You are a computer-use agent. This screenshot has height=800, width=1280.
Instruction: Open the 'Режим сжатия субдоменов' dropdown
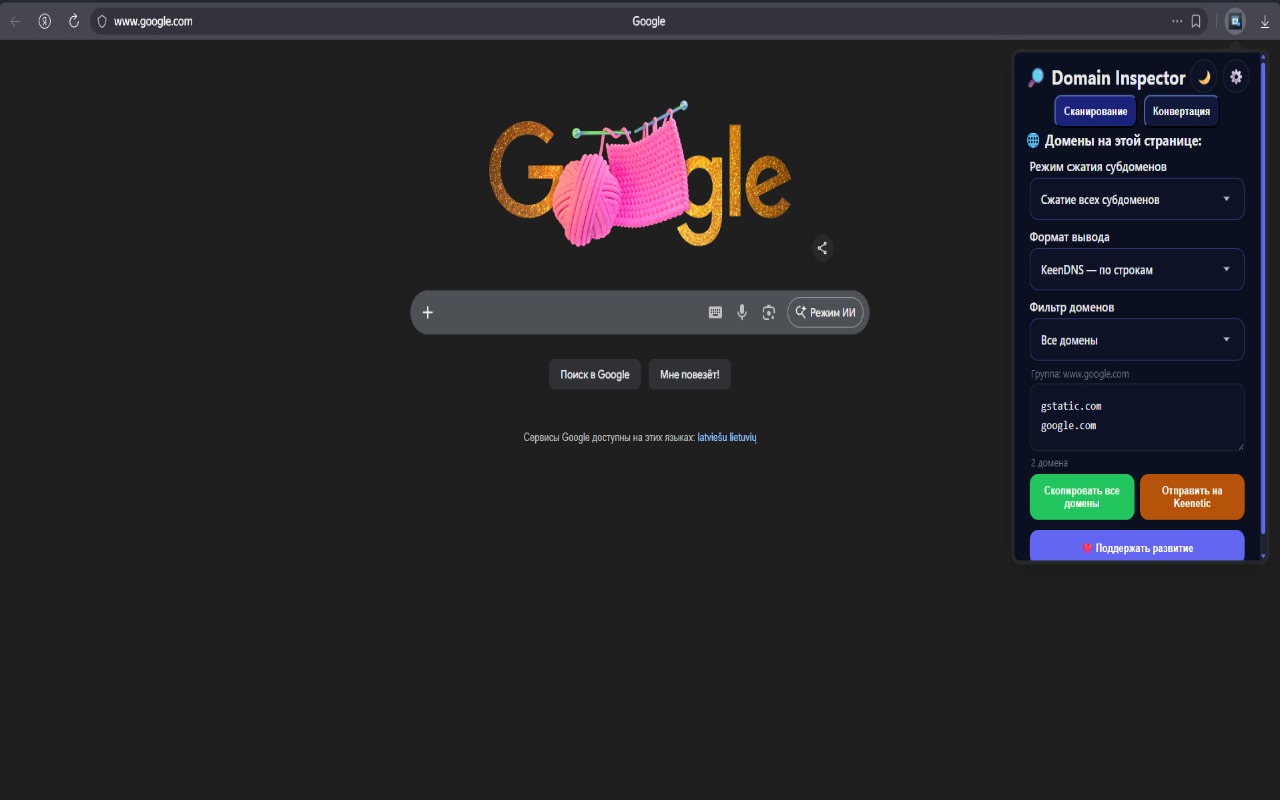tap(1136, 199)
